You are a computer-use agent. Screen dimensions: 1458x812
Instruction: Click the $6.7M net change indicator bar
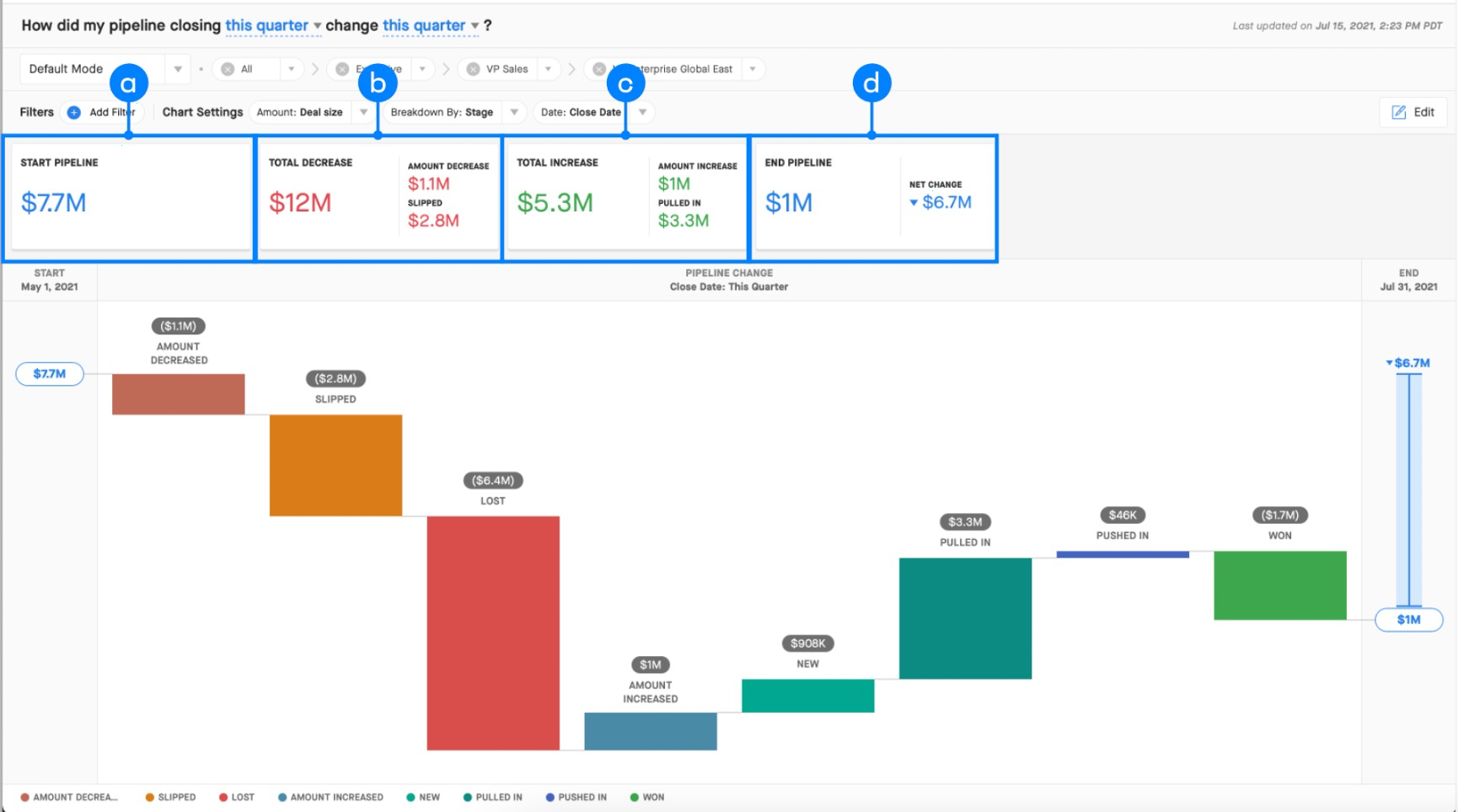pyautogui.click(x=1409, y=490)
